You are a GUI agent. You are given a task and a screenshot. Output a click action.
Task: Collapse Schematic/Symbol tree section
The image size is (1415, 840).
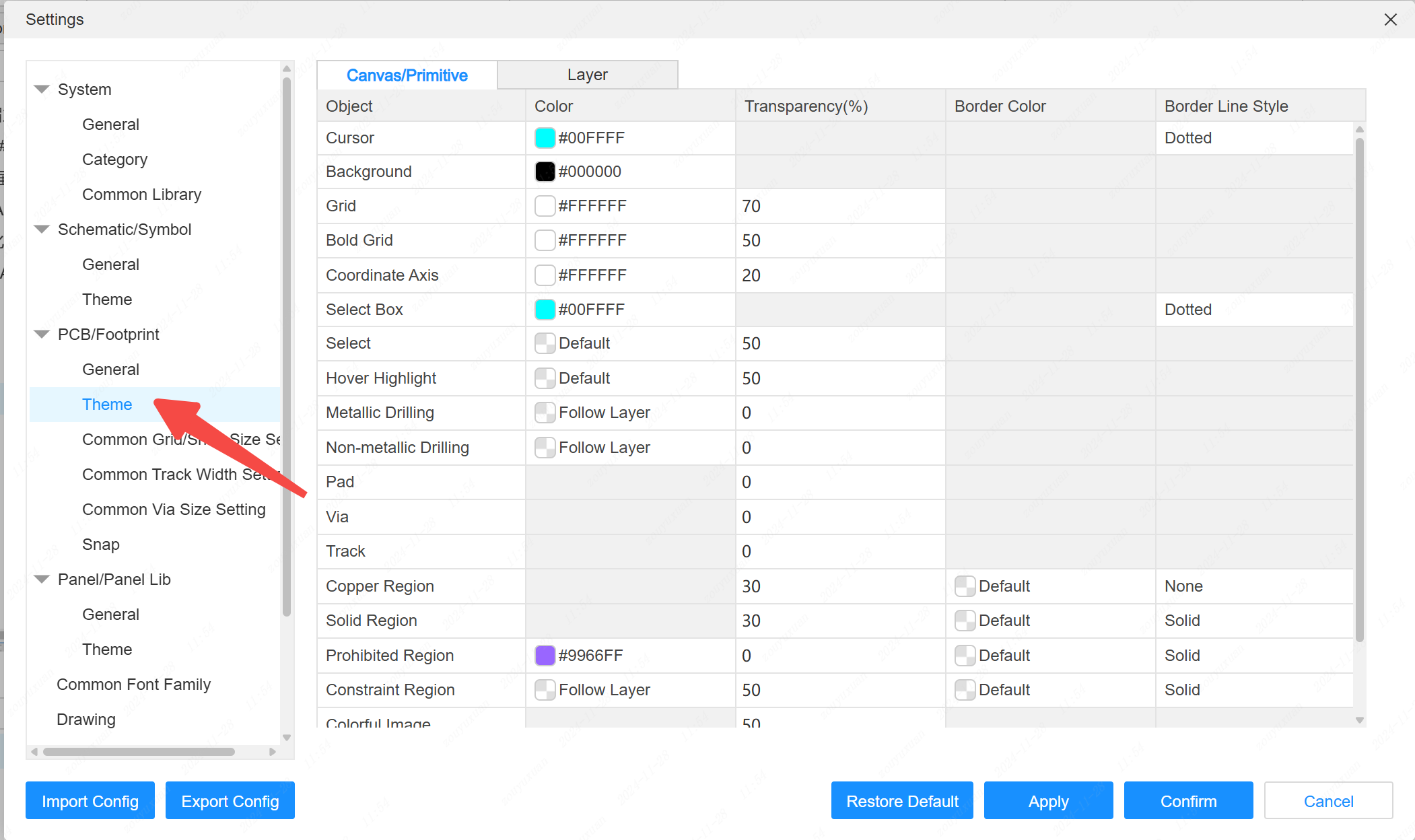point(42,230)
